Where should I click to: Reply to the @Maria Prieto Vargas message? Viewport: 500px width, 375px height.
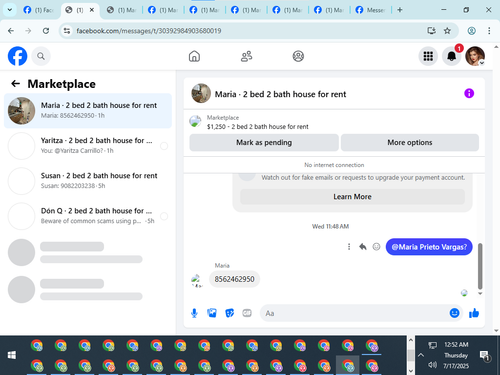[363, 247]
